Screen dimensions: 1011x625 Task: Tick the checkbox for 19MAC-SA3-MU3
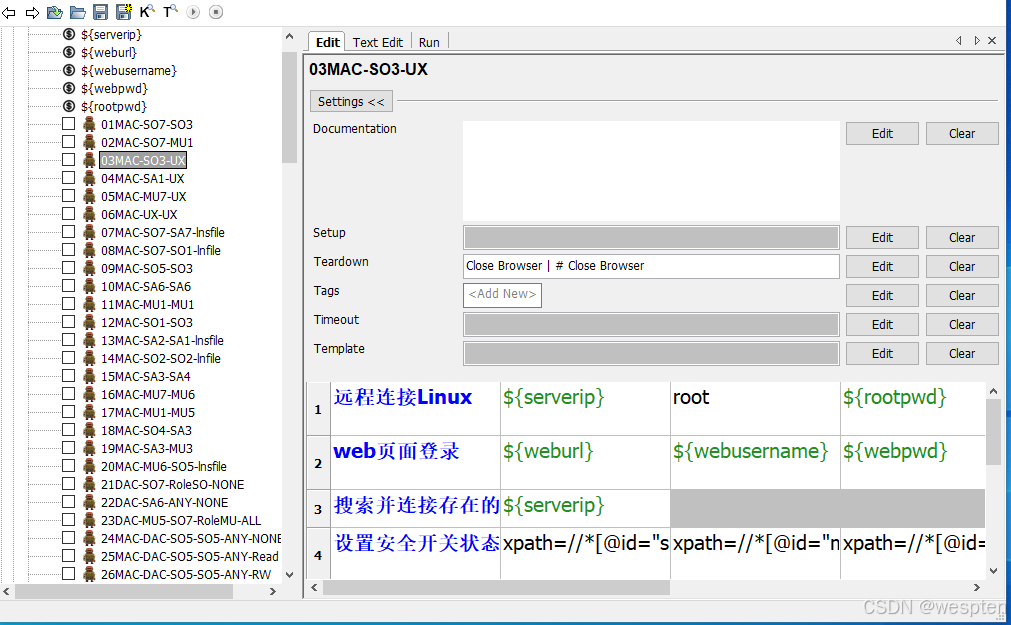[x=68, y=448]
